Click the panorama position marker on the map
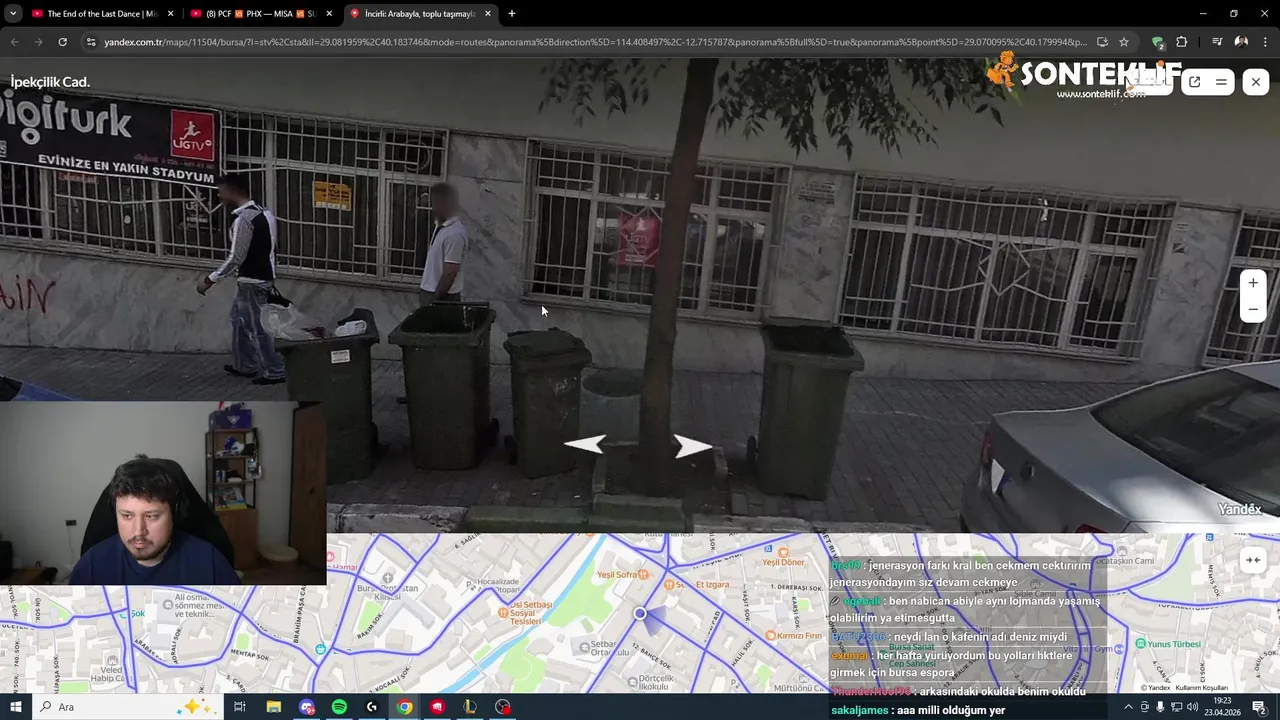Image resolution: width=1280 pixels, height=720 pixels. coord(640,613)
